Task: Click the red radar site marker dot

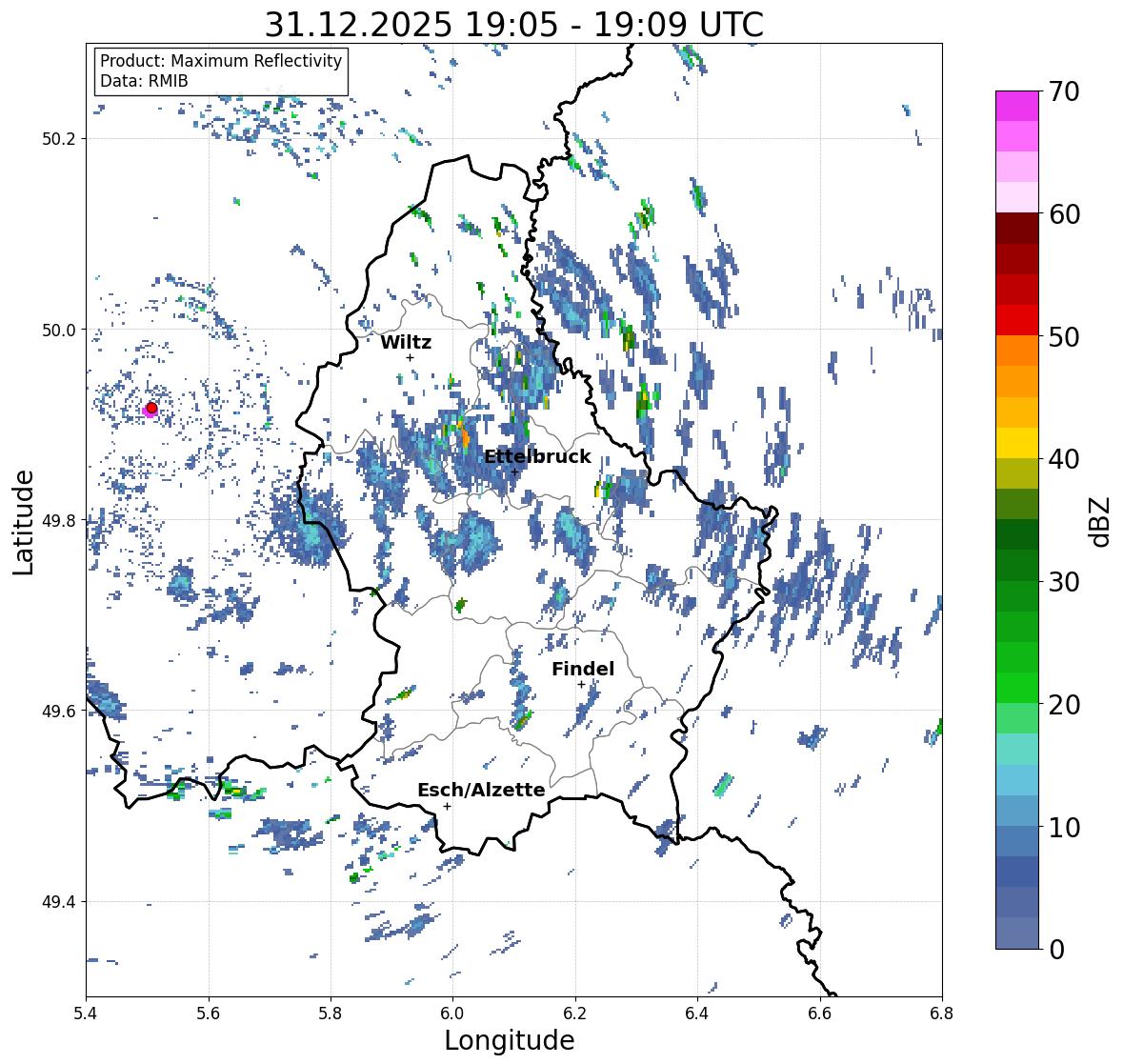Action: pyautogui.click(x=151, y=408)
